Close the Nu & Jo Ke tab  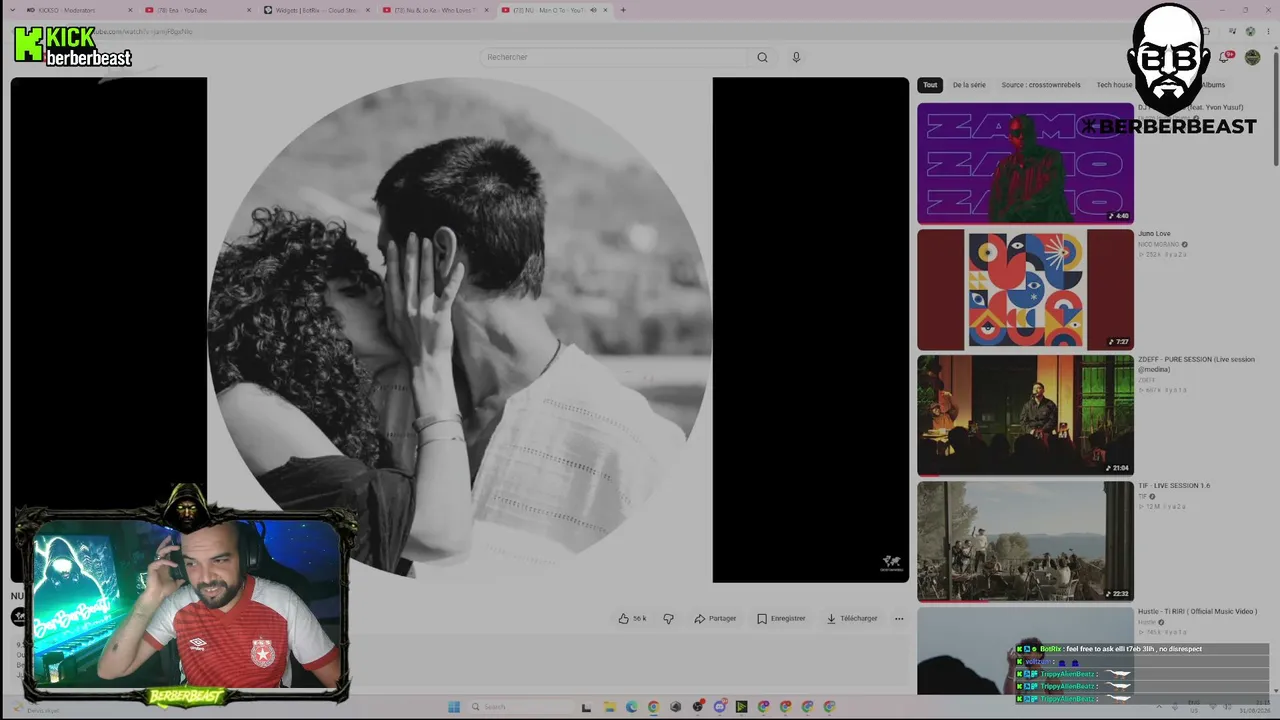tap(486, 10)
